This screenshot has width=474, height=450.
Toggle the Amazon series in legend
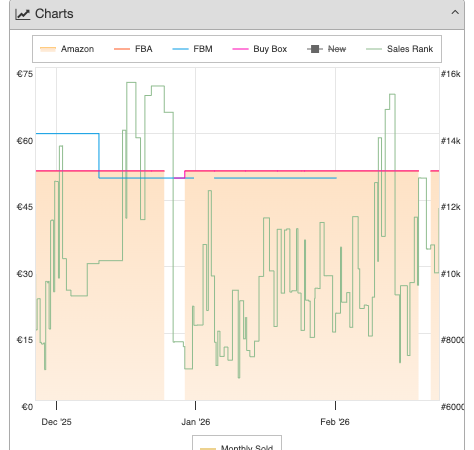tap(67, 49)
